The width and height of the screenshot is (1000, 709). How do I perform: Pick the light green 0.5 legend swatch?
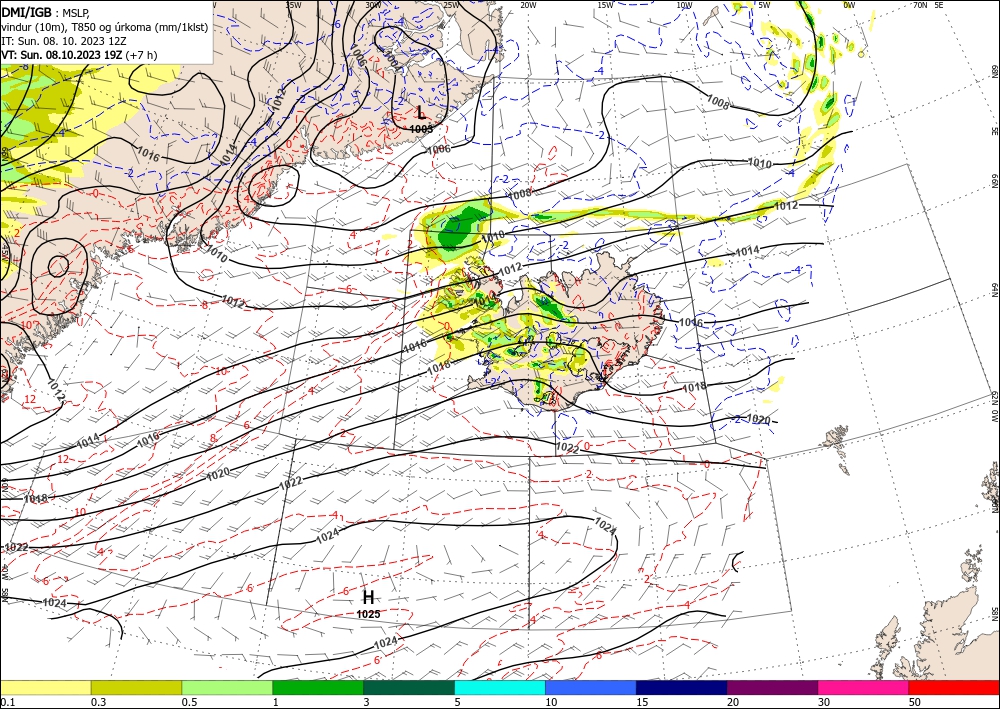[227, 688]
